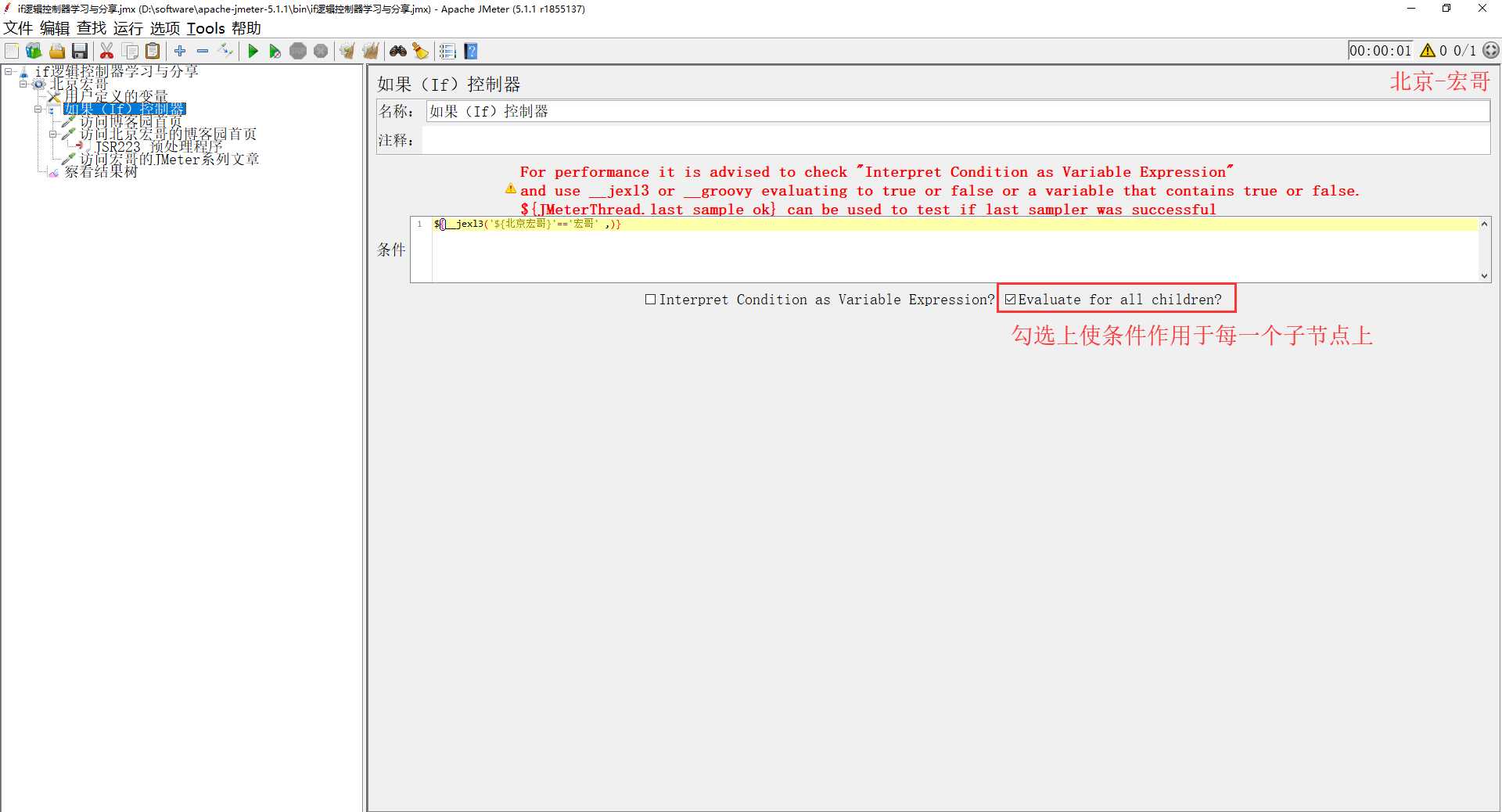Open the Help book icon

[x=470, y=51]
